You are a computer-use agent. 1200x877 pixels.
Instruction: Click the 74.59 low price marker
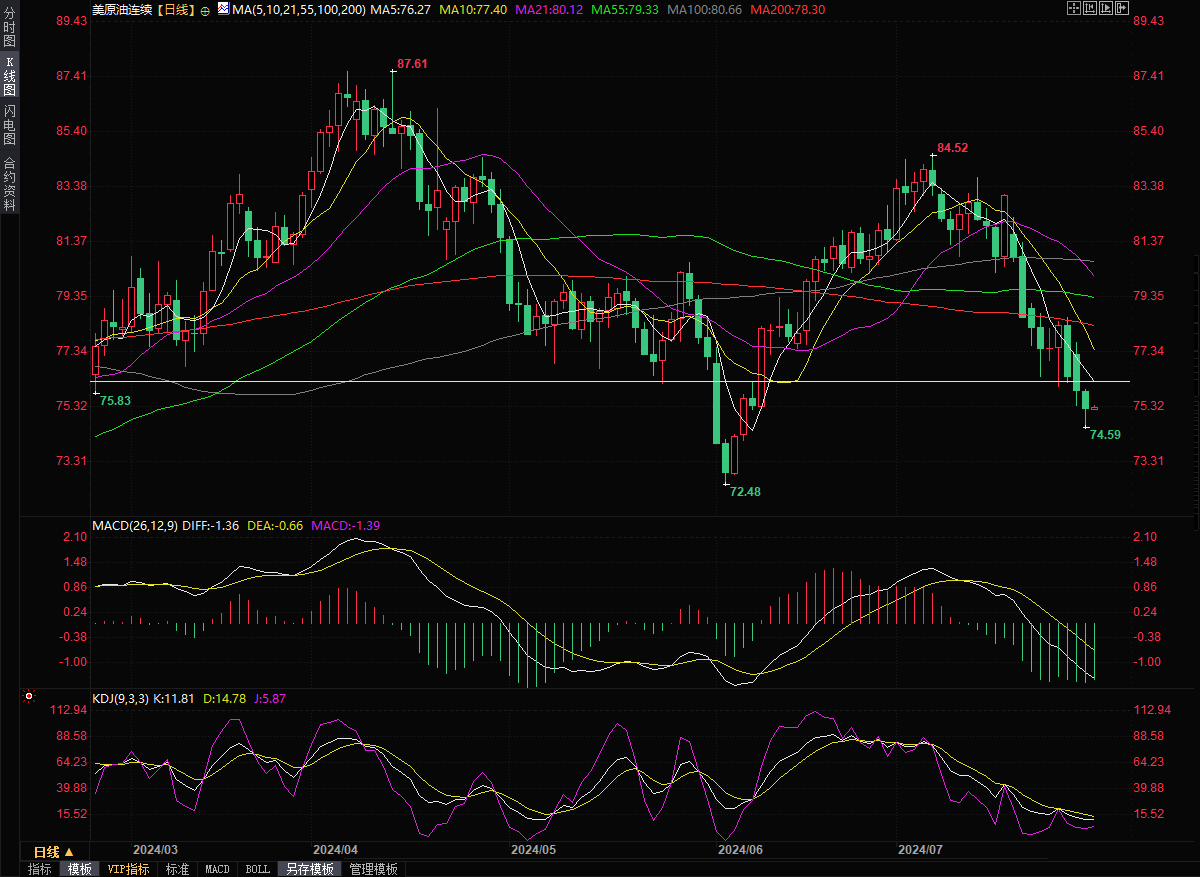click(1104, 435)
